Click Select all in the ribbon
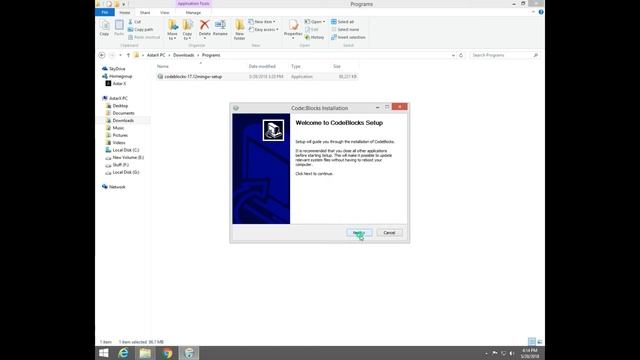 coord(342,22)
